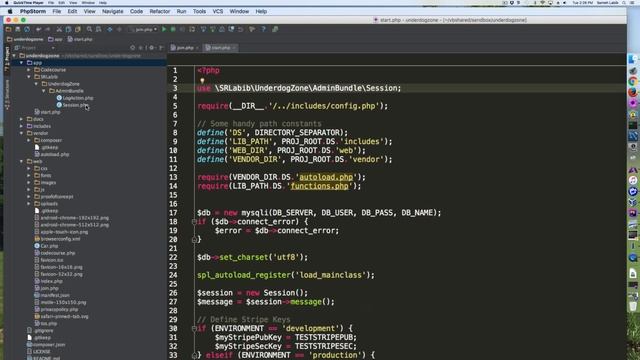Open the Refactor menu
The width and height of the screenshot is (640, 360).
click(x=160, y=11)
